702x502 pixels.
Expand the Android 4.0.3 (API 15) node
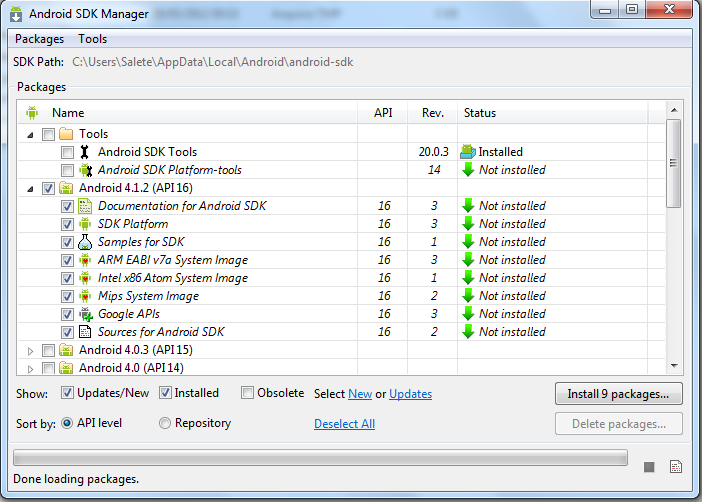[30, 351]
